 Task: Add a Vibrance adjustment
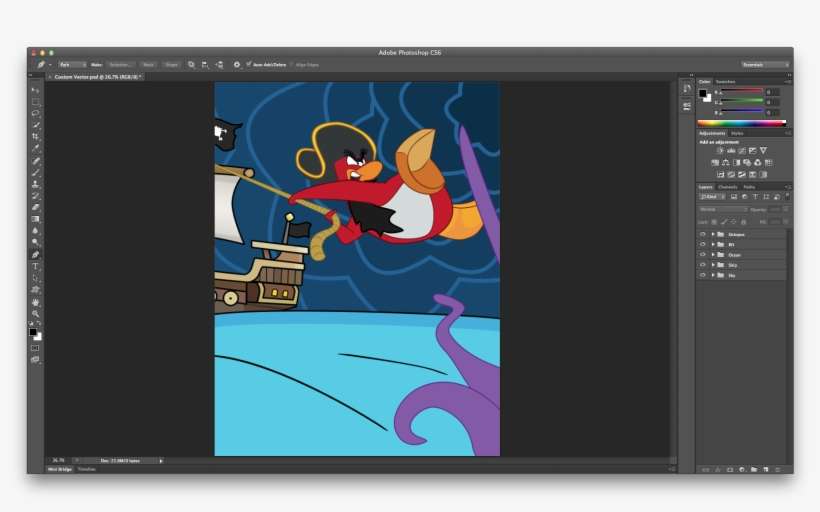pyautogui.click(x=764, y=151)
